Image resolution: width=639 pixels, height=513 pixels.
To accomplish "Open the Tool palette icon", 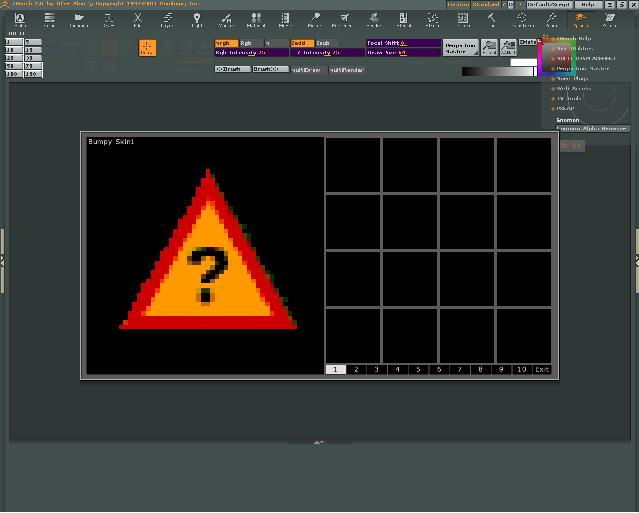I will [x=492, y=21].
